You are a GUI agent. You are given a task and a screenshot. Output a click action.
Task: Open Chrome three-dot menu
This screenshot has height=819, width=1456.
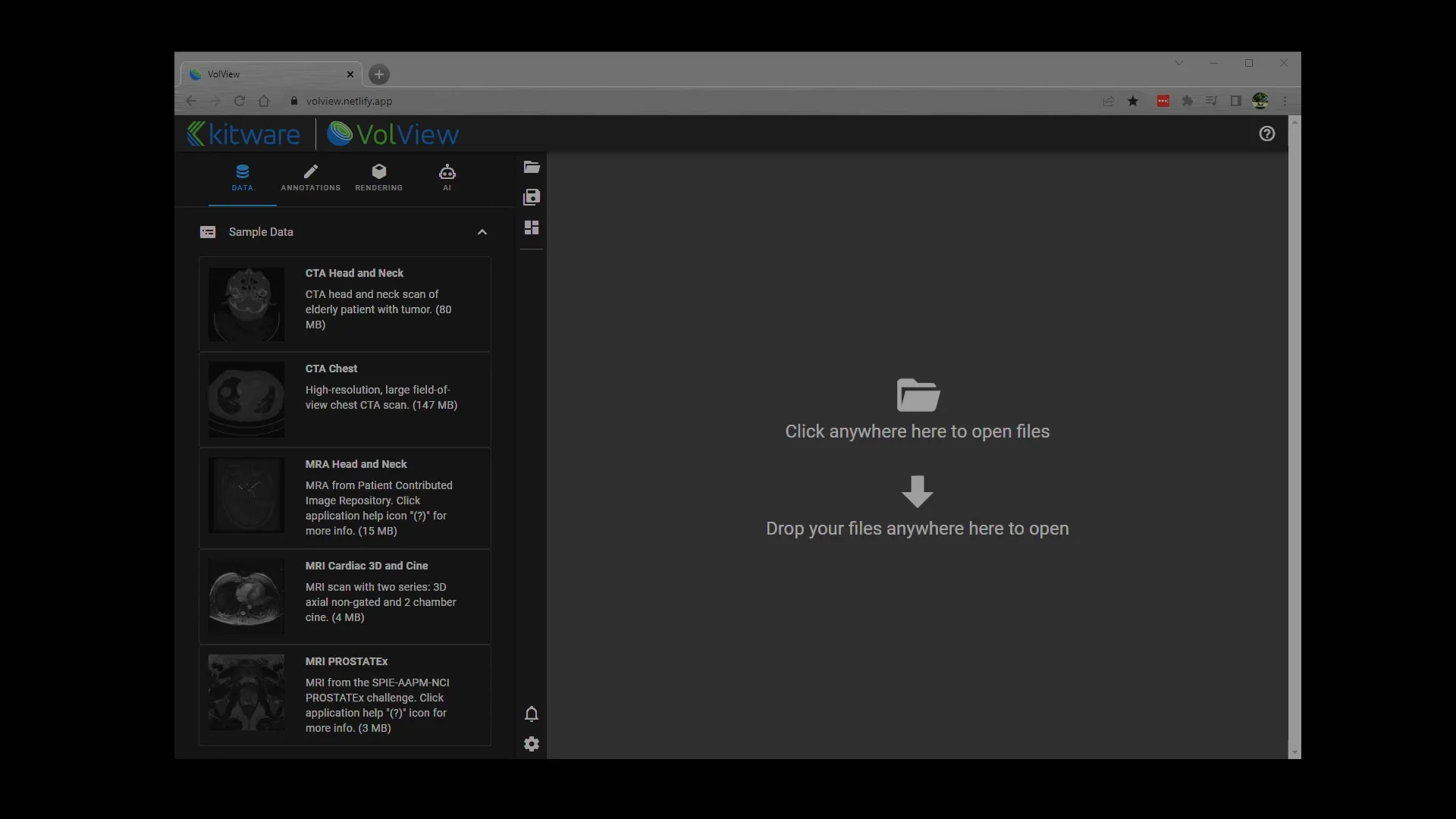click(x=1285, y=101)
